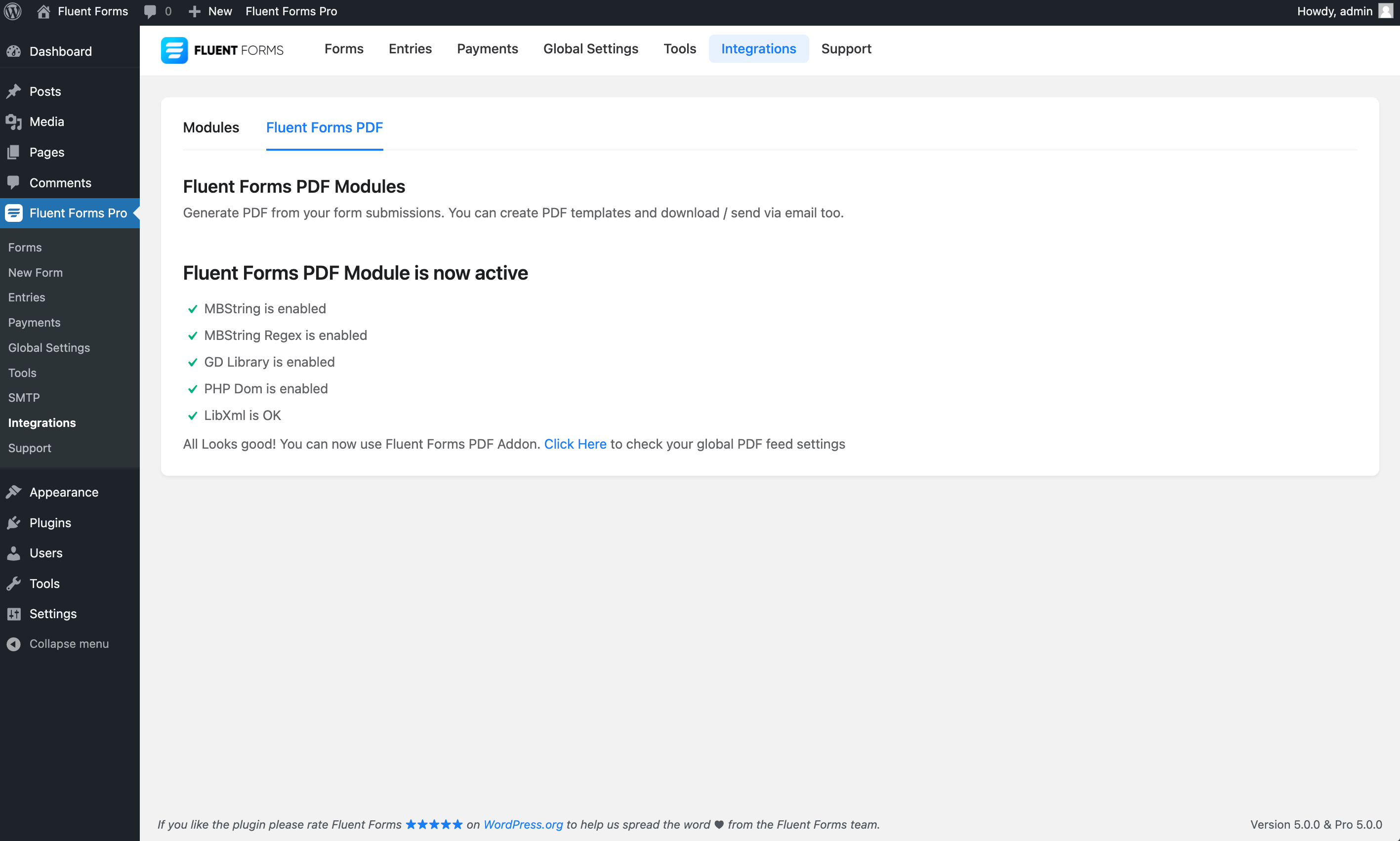1400x841 pixels.
Task: Click the Appearance menu label
Action: (64, 492)
